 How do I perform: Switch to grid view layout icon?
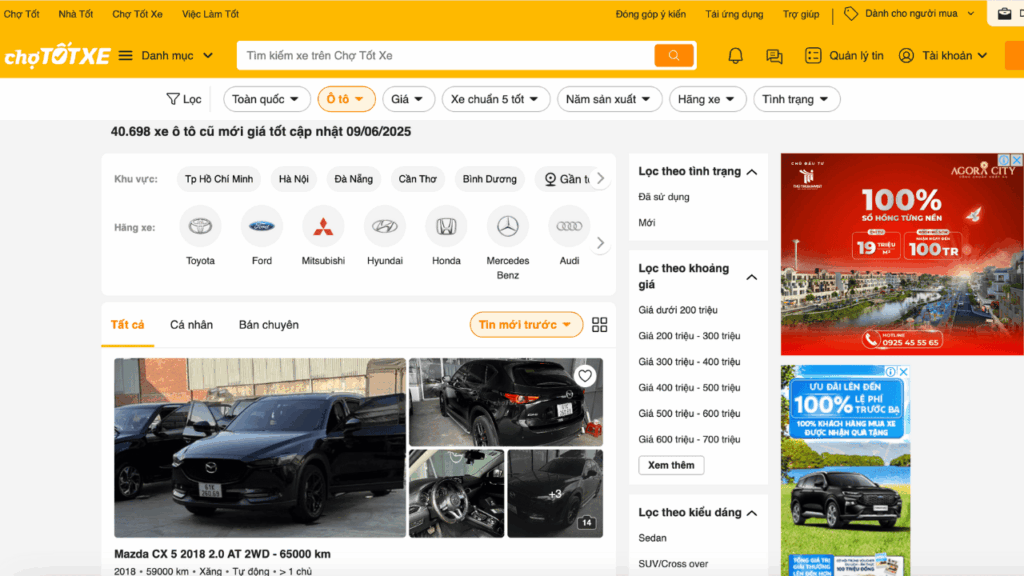(x=600, y=325)
